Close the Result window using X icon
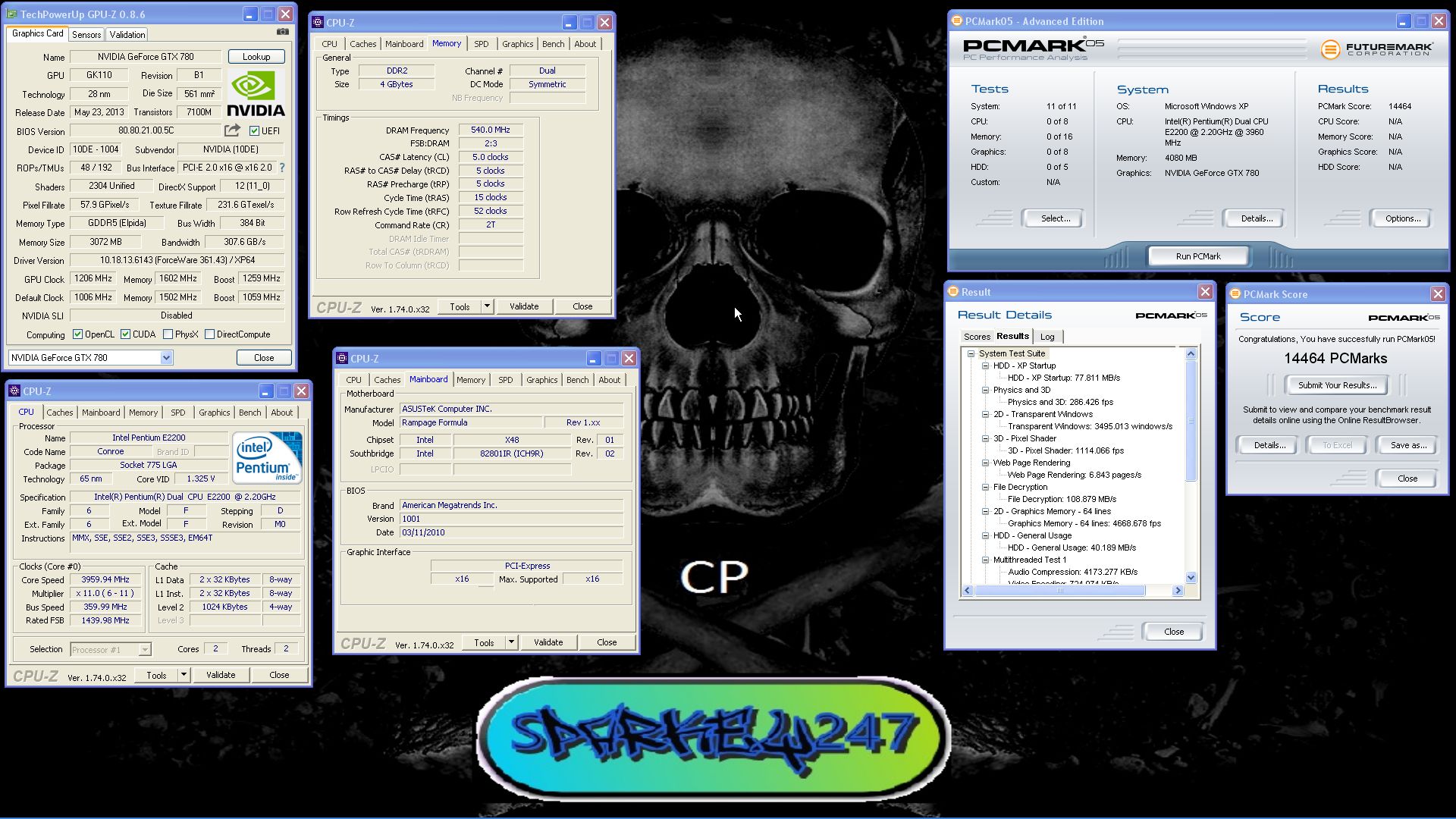The image size is (1456, 819). pyautogui.click(x=1205, y=292)
